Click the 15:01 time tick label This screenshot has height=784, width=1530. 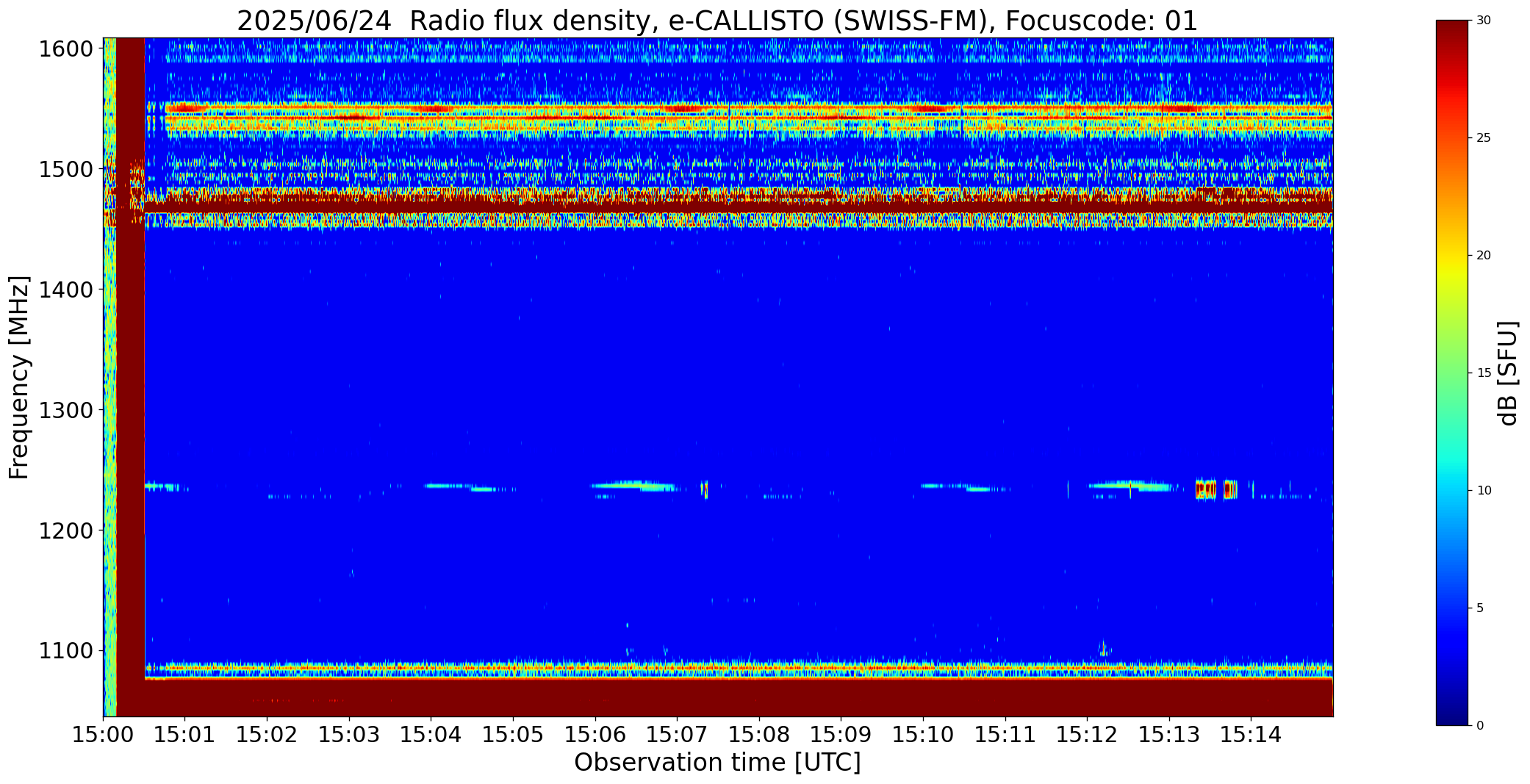coord(185,734)
